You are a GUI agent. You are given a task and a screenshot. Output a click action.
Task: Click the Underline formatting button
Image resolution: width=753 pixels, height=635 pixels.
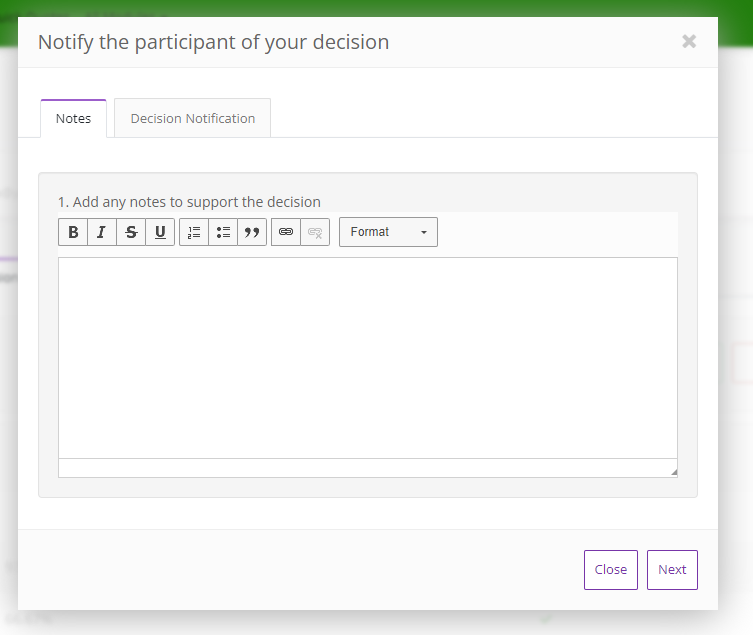tap(160, 232)
